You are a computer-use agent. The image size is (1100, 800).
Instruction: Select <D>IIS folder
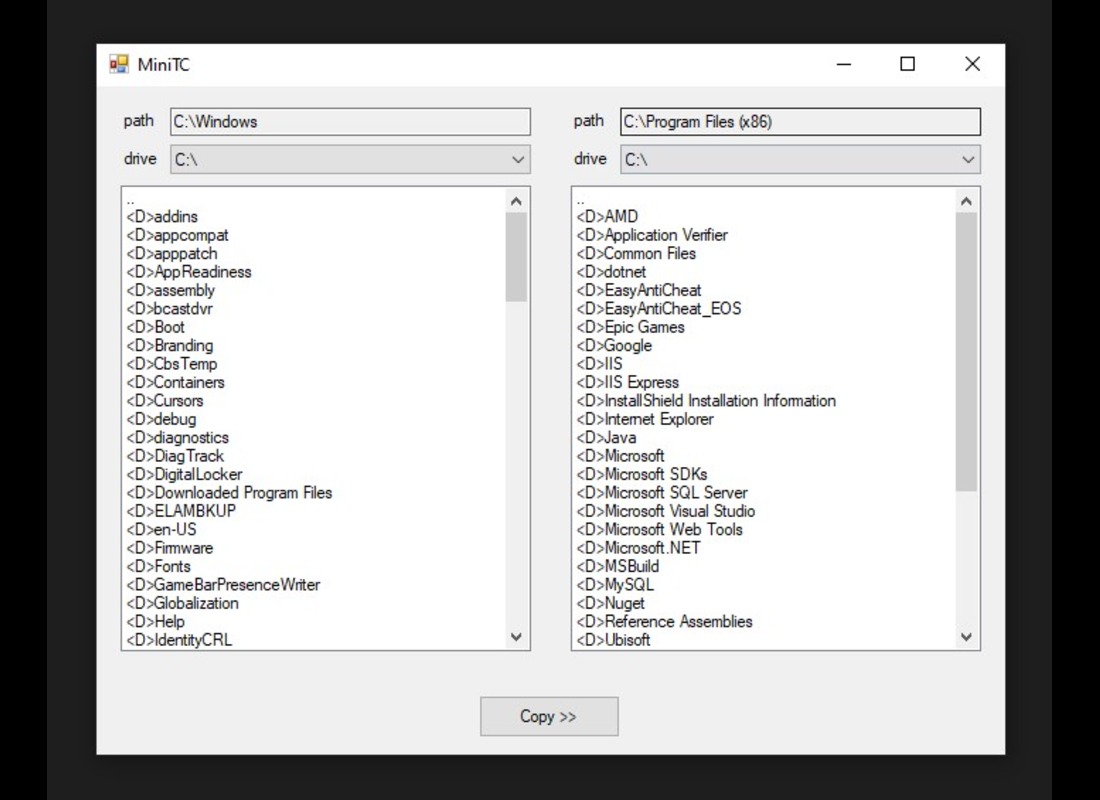point(600,364)
